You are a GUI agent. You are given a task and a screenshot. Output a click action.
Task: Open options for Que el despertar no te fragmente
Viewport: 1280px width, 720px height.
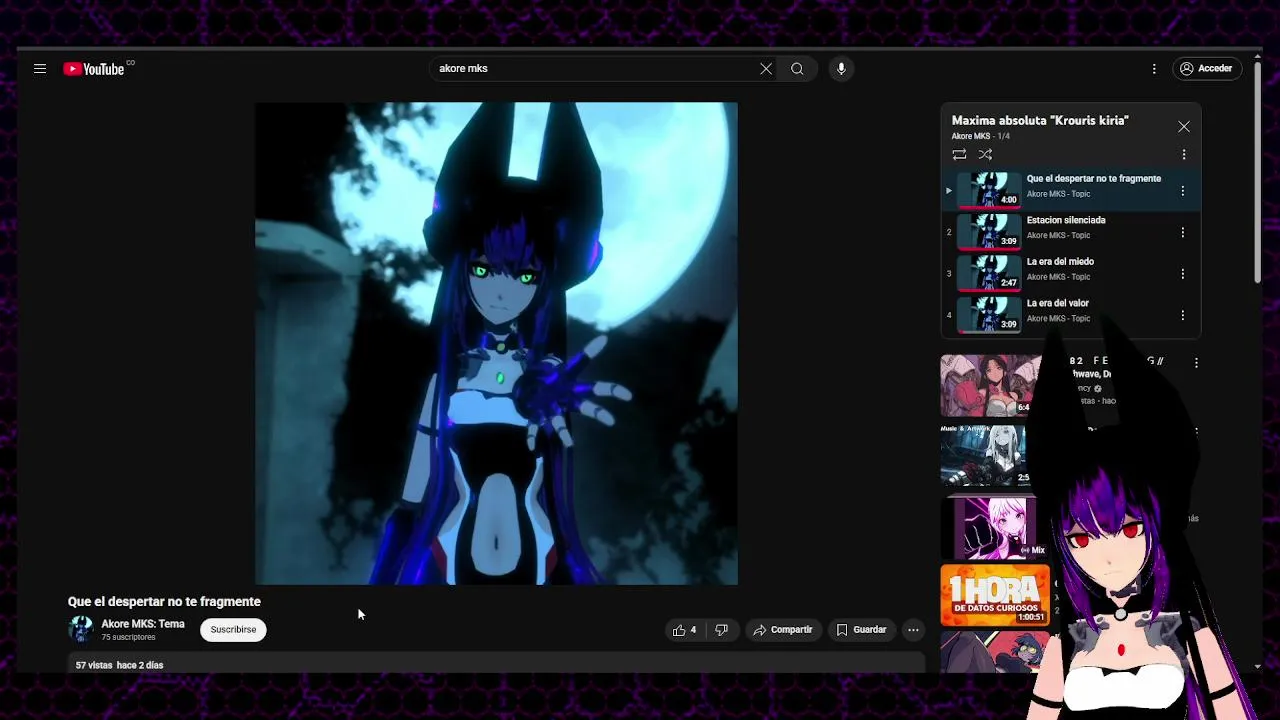click(1183, 191)
